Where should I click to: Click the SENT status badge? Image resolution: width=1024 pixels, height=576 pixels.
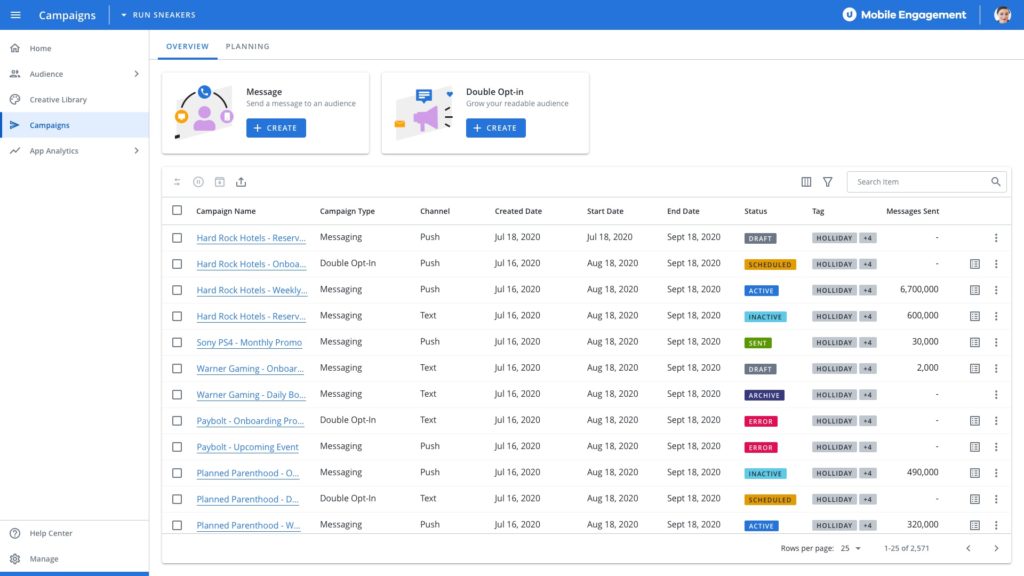click(x=758, y=343)
